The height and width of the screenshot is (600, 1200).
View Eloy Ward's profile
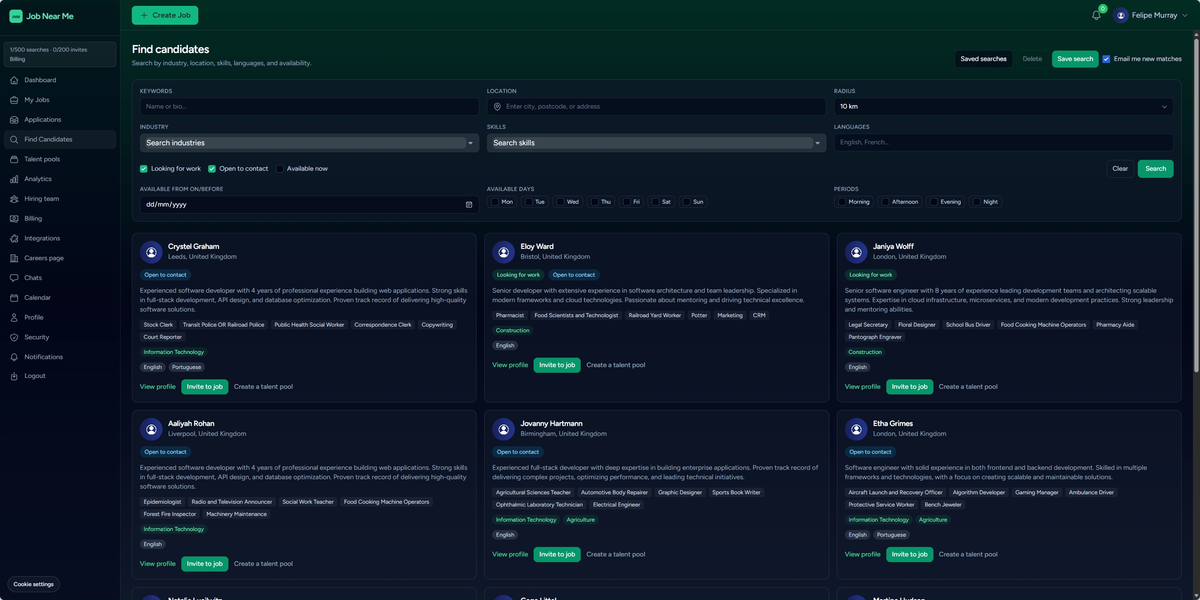tap(510, 365)
